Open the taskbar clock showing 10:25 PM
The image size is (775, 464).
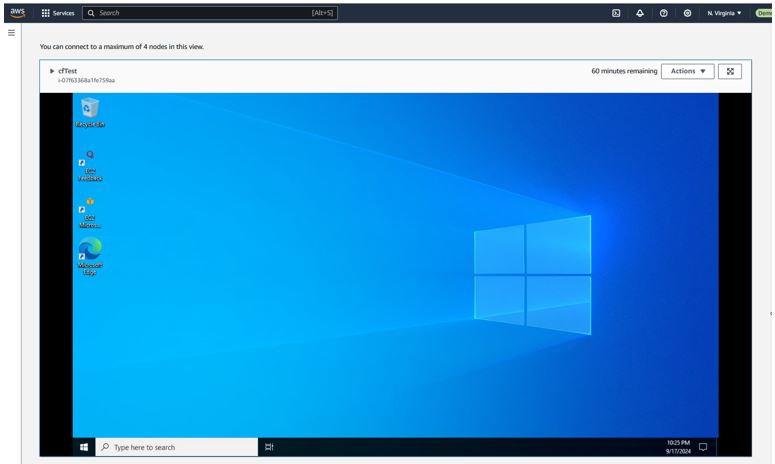(678, 447)
